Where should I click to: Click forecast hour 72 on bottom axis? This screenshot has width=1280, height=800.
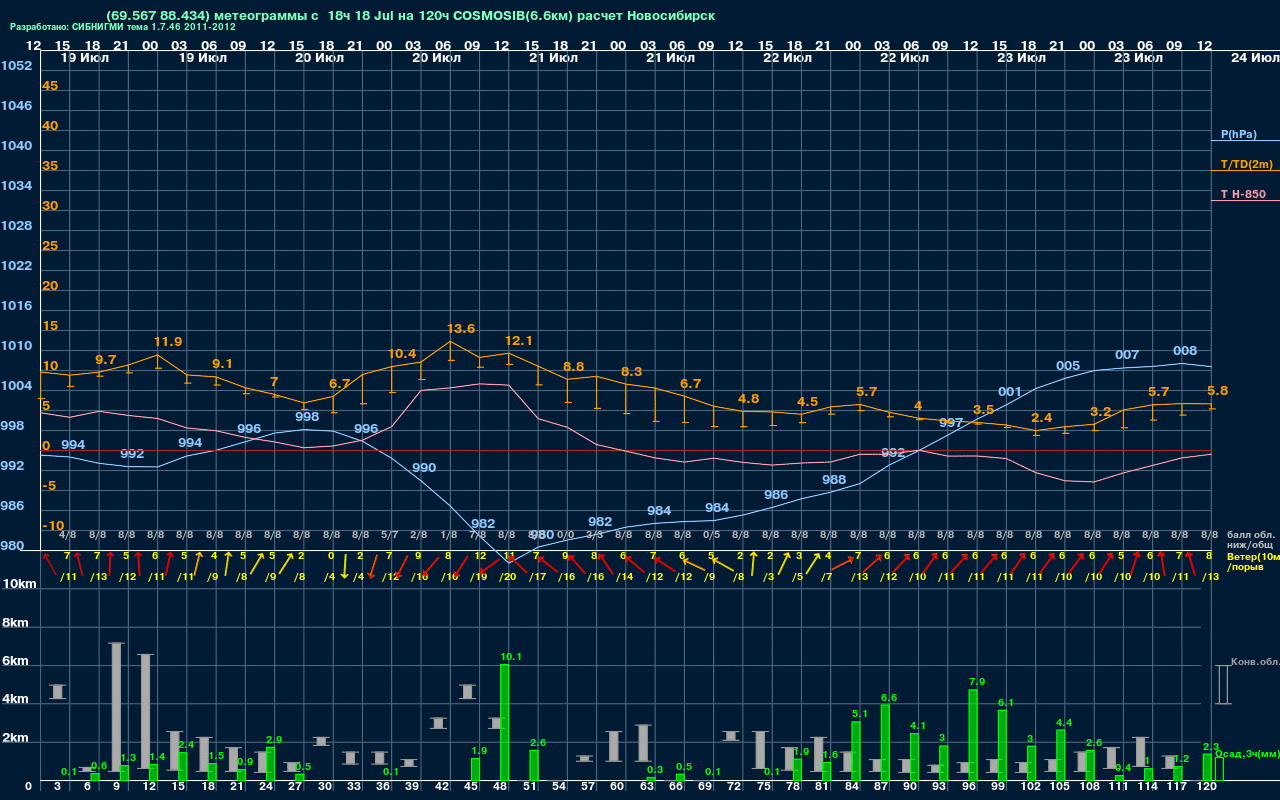[x=734, y=787]
